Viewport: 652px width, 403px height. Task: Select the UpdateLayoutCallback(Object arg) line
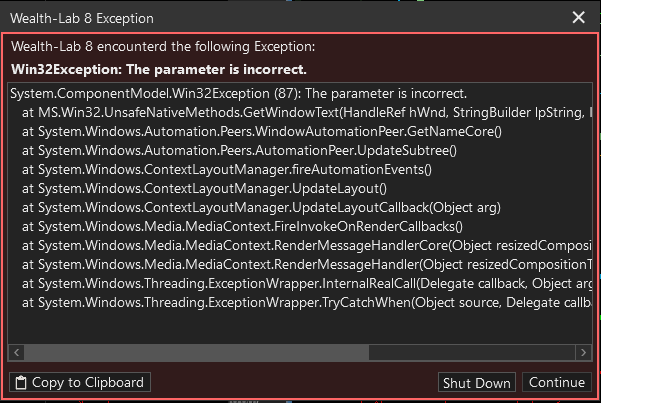(262, 208)
